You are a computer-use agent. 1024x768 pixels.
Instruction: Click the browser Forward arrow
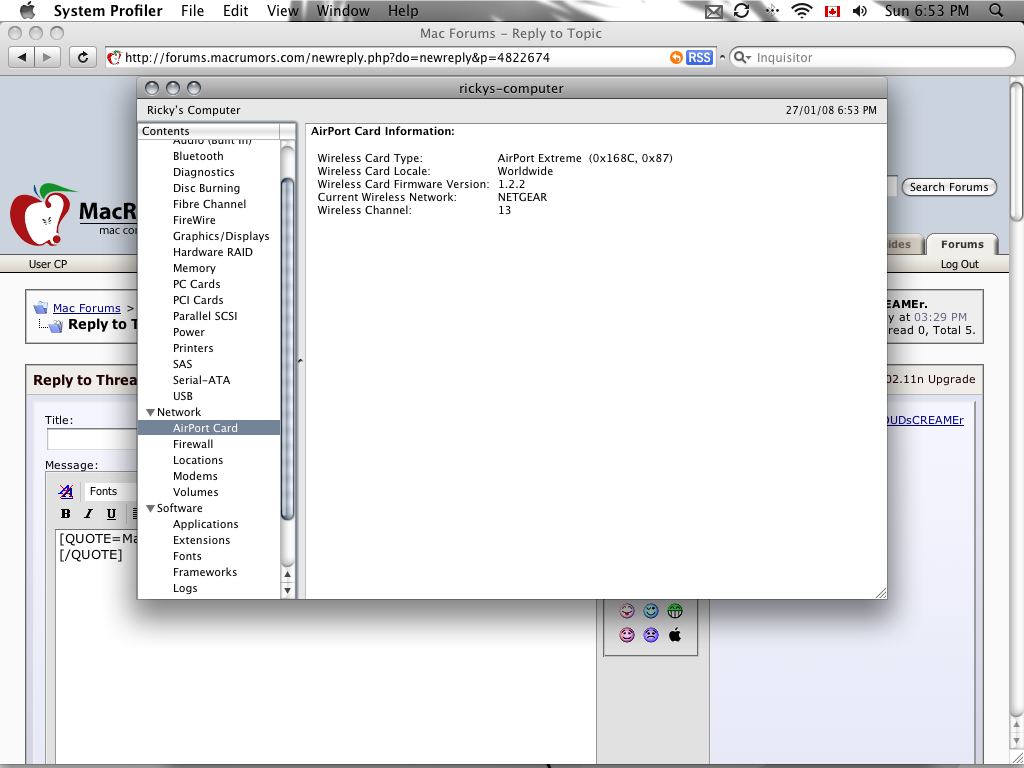(47, 57)
